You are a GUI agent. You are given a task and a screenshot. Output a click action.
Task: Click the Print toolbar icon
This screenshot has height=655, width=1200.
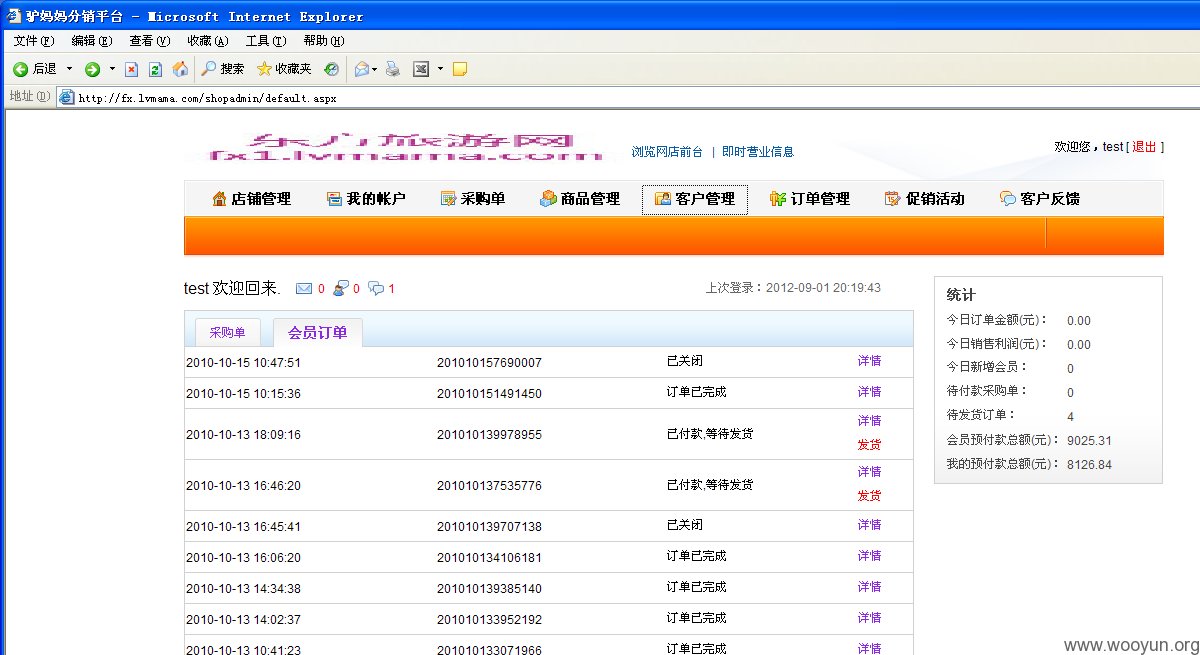coord(393,69)
